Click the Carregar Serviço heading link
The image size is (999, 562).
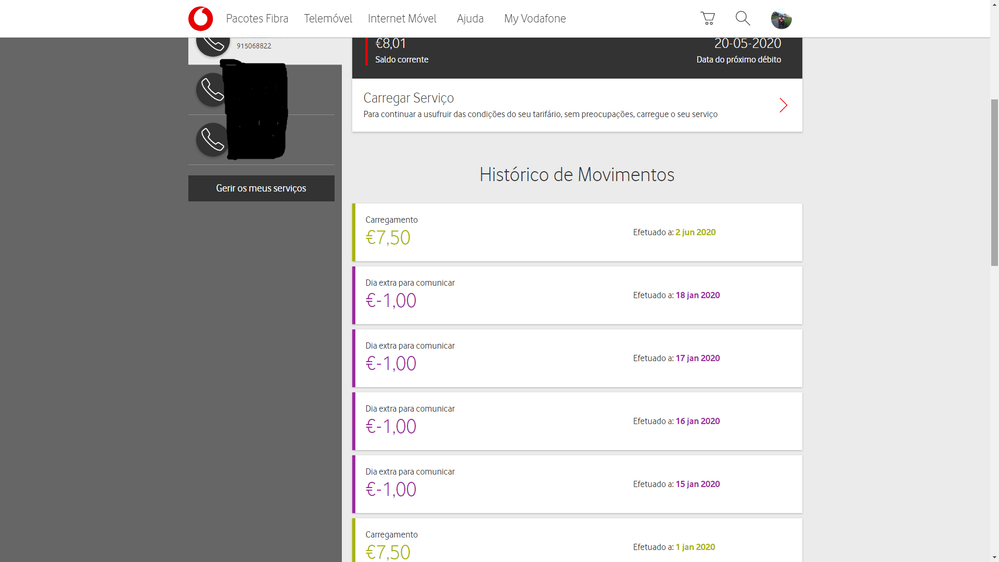point(409,98)
